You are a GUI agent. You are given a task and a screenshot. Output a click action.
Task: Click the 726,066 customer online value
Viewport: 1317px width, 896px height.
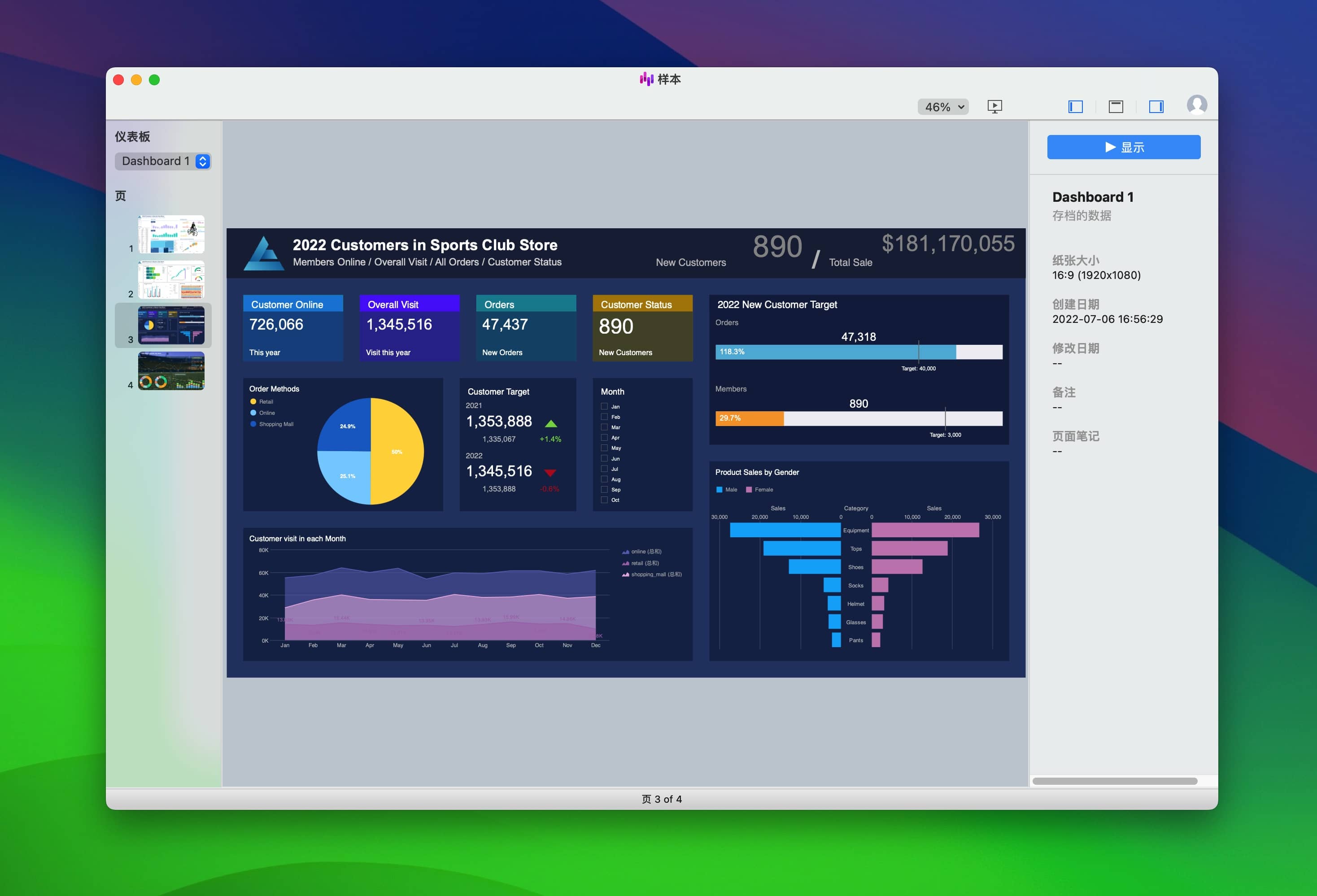tap(277, 325)
